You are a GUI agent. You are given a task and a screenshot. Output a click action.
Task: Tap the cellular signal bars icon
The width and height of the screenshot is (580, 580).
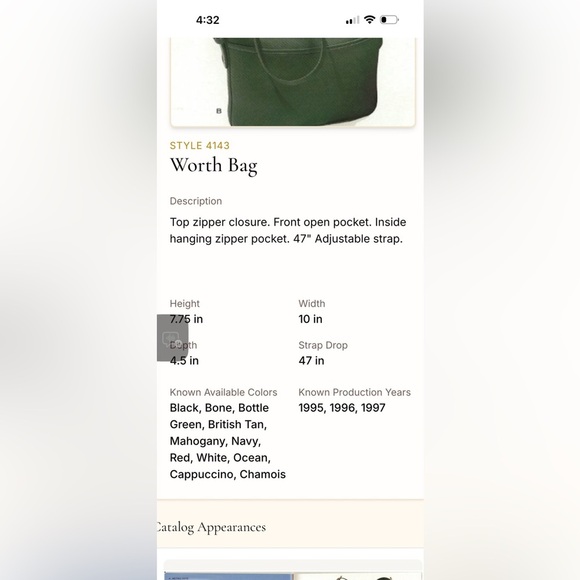(352, 20)
